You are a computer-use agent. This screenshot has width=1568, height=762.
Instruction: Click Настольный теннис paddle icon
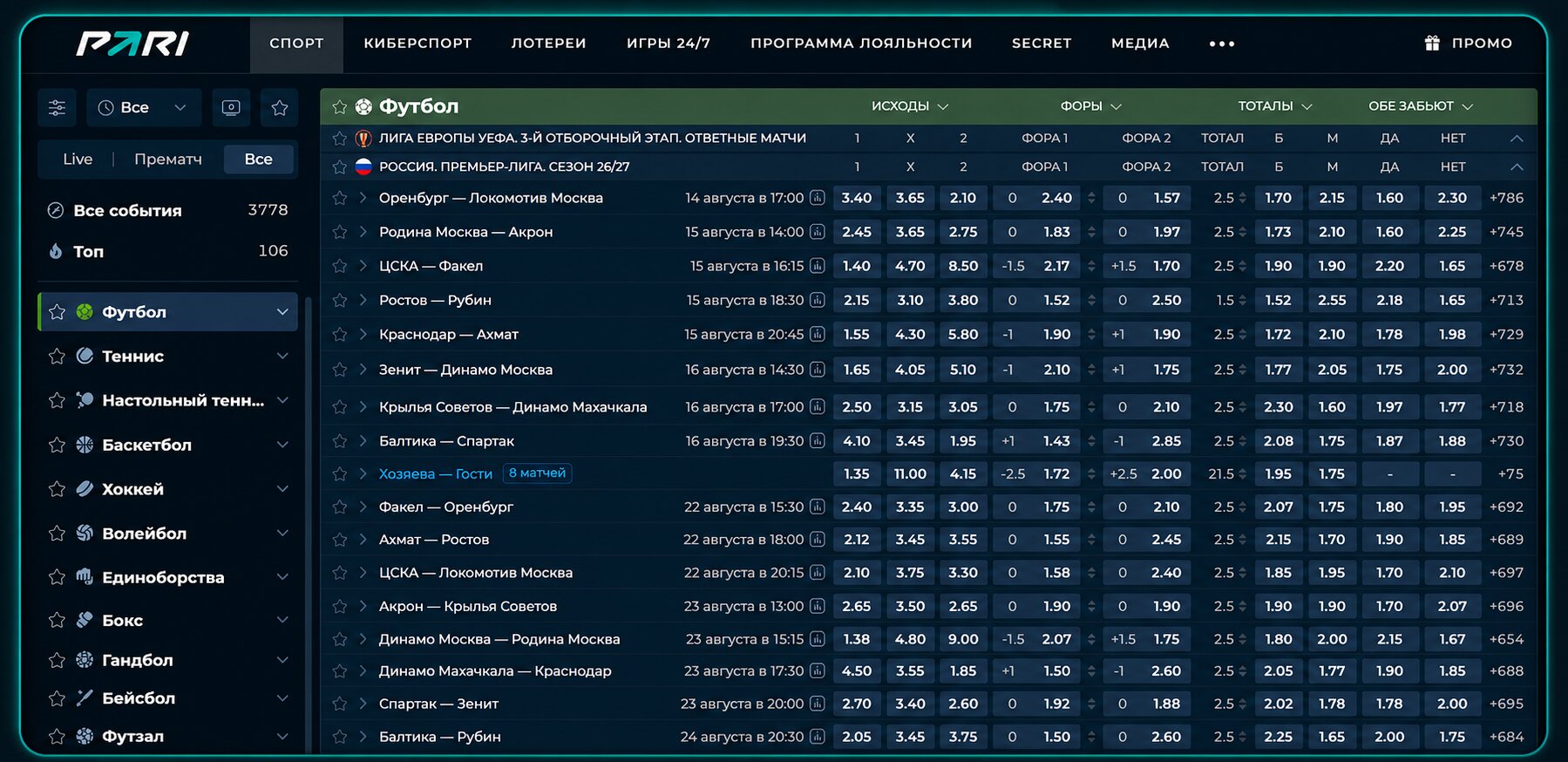click(85, 400)
